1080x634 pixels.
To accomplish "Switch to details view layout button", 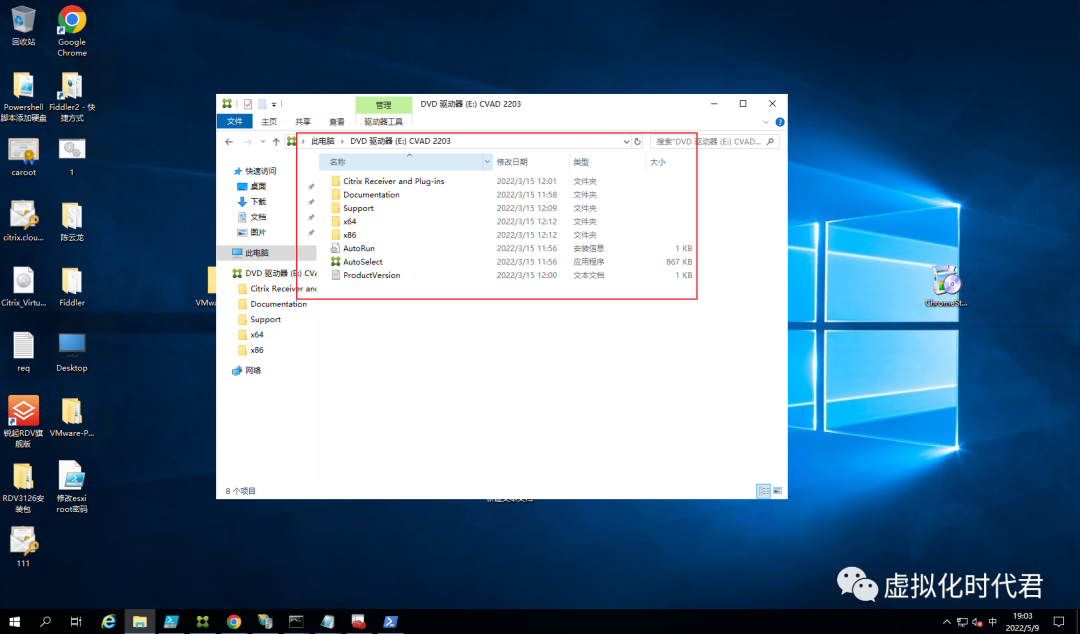I will click(763, 491).
